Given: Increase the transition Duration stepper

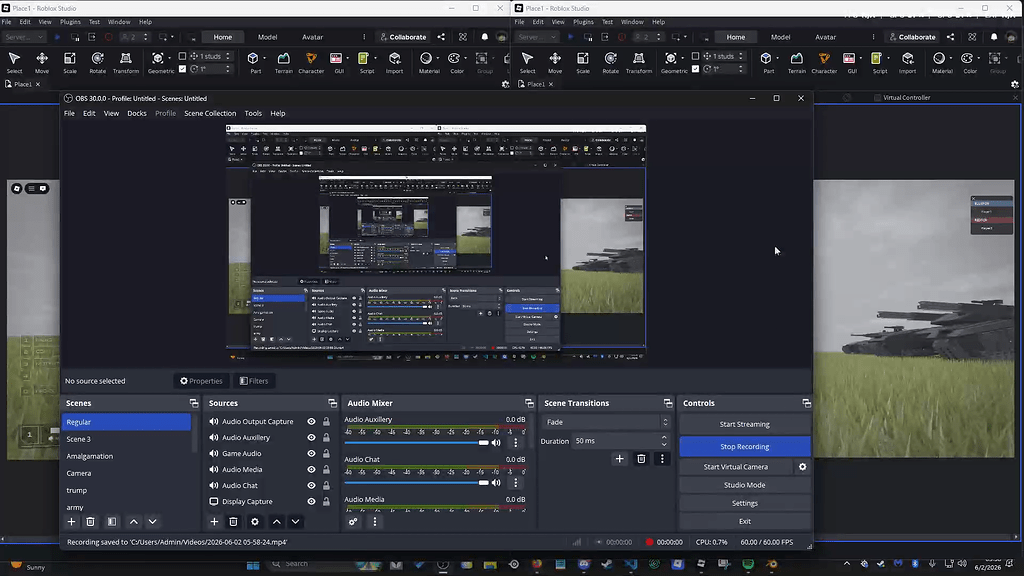Looking at the screenshot, I should tap(664, 438).
